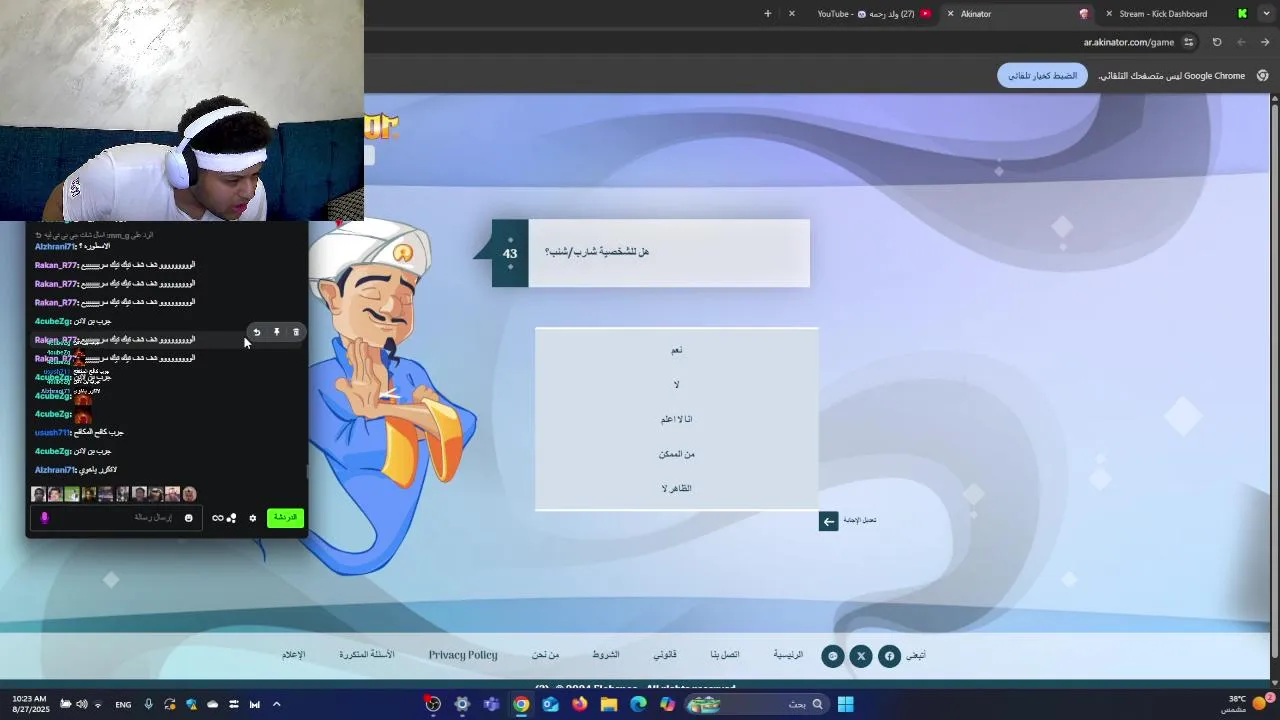
Task: Click the page vertical scrollbar
Action: [1274, 380]
